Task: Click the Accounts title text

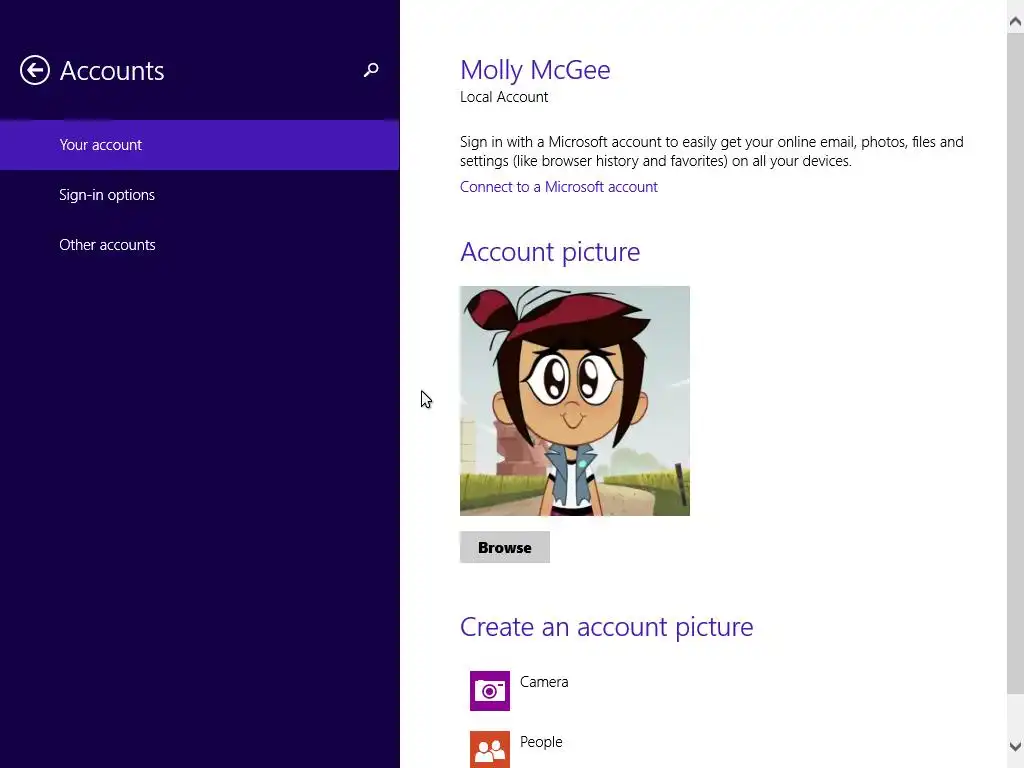Action: [112, 71]
